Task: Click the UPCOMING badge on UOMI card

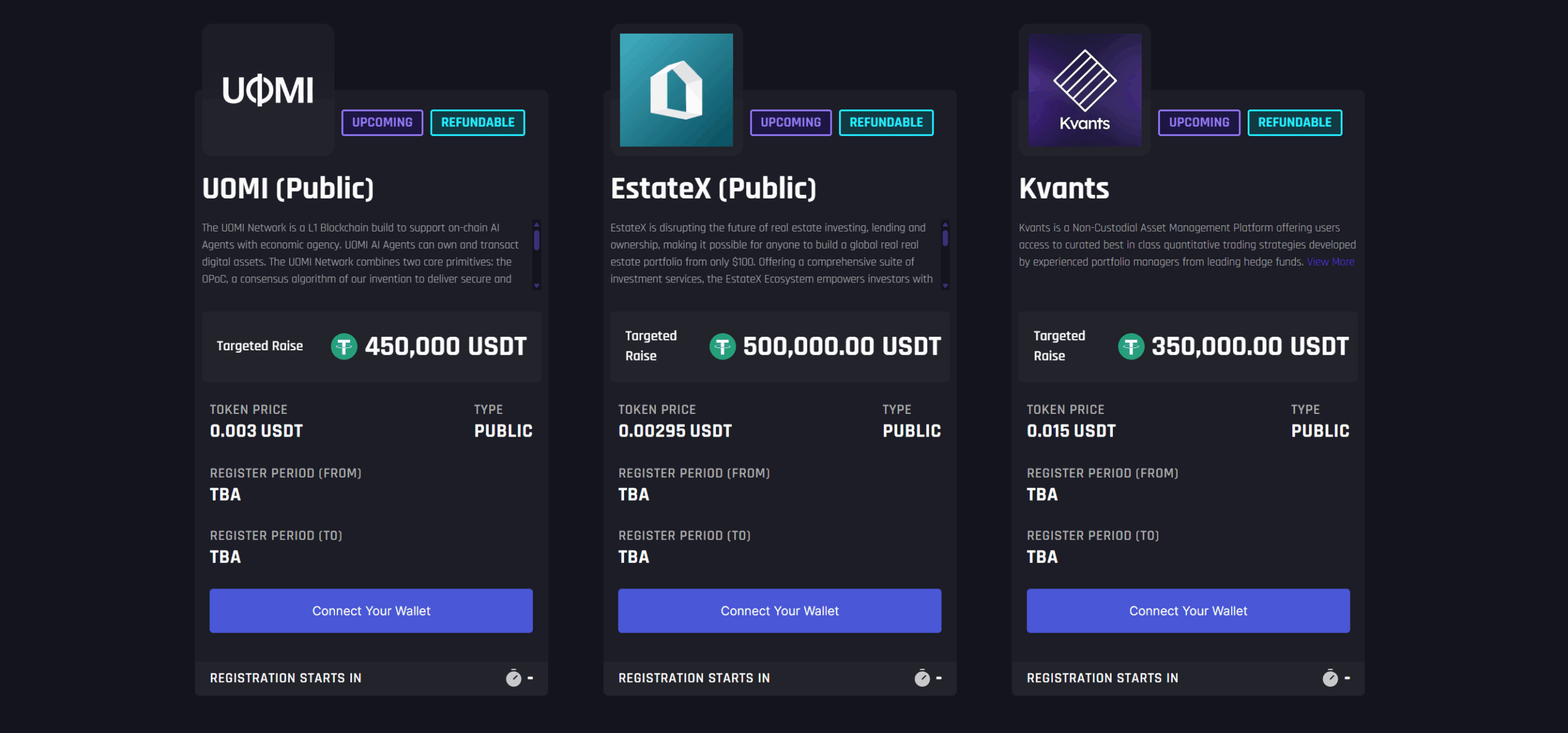Action: point(382,122)
